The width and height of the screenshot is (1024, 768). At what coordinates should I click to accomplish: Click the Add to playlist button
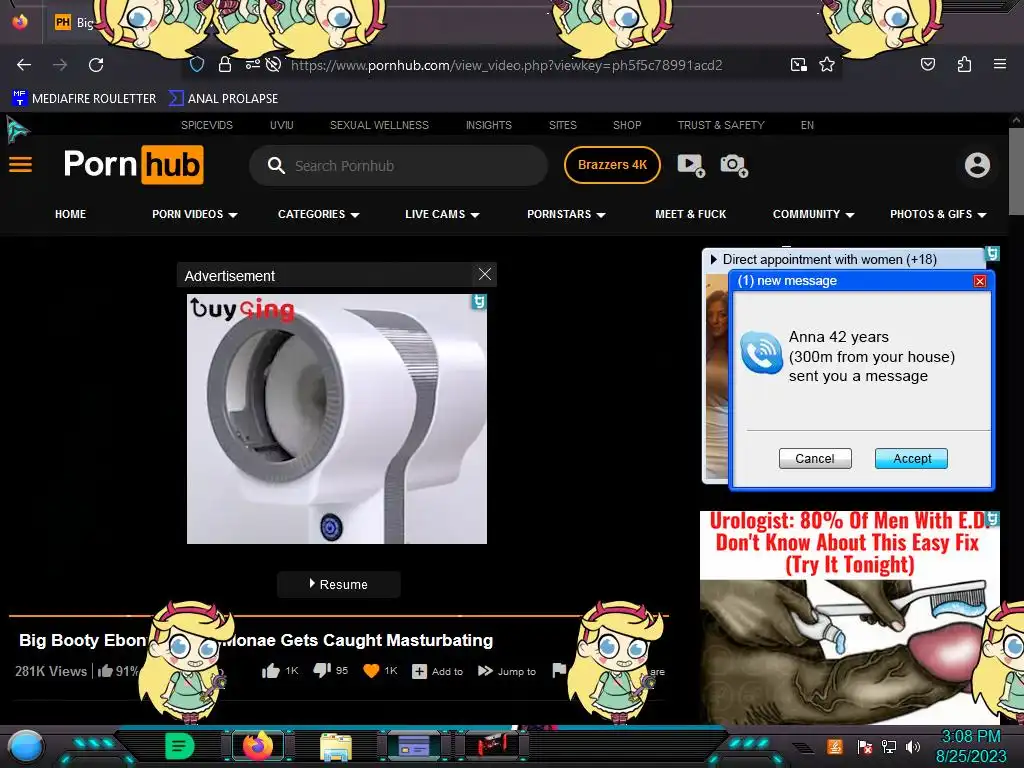pos(438,671)
